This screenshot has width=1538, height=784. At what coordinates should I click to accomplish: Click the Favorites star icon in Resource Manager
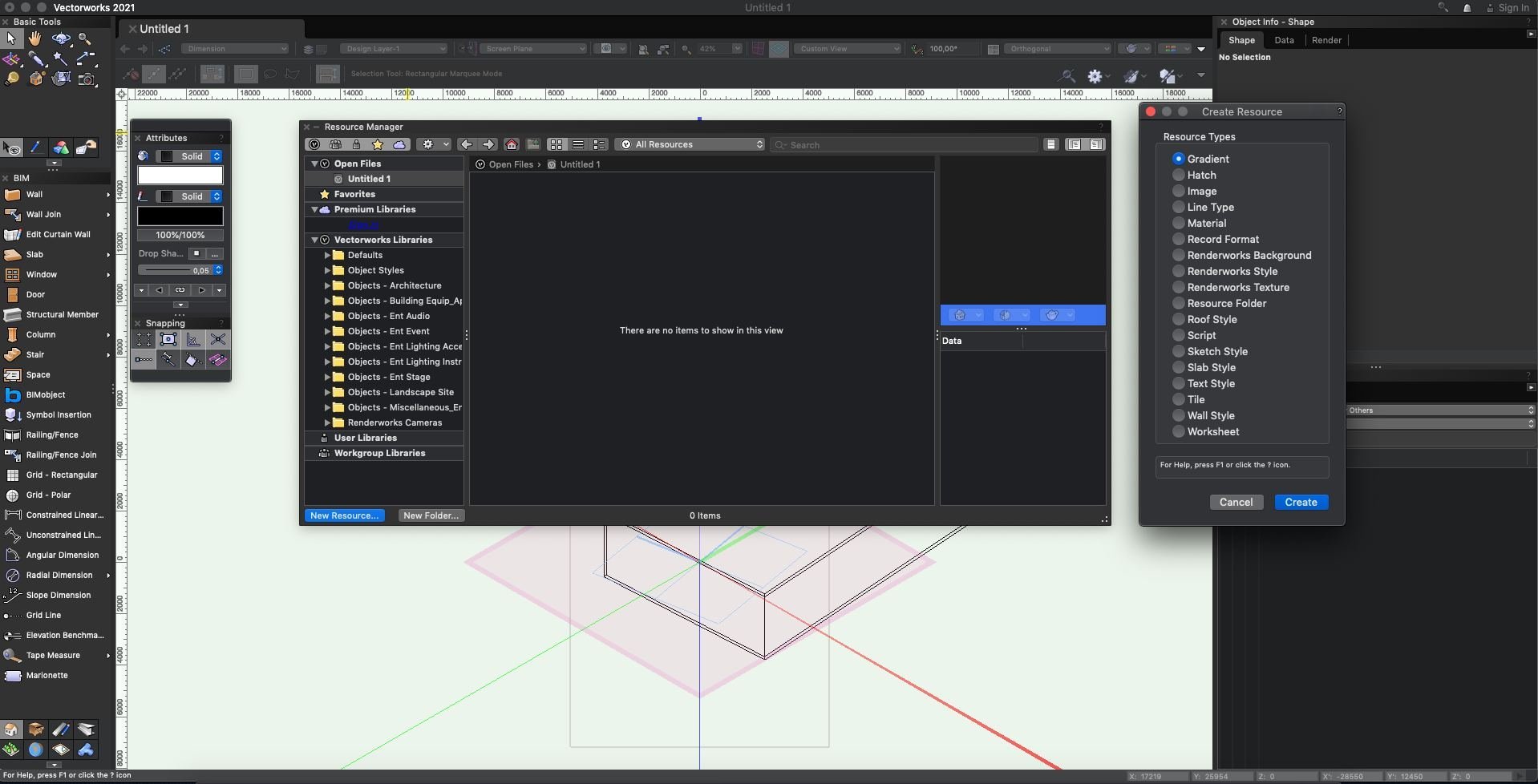378,145
